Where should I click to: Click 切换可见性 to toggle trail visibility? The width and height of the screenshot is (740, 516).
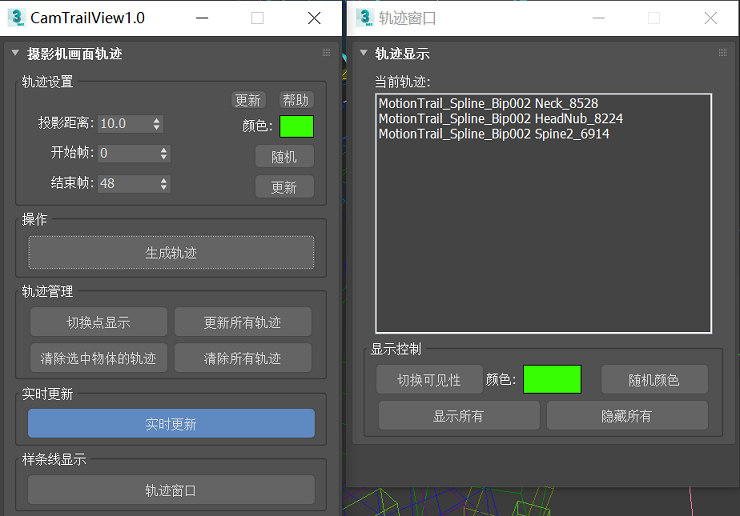tap(428, 380)
